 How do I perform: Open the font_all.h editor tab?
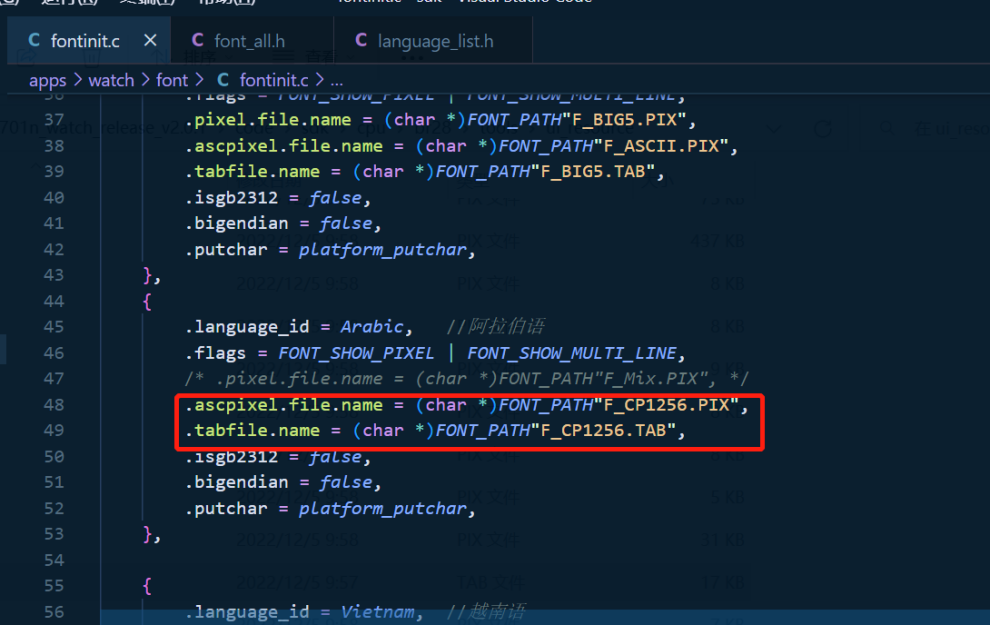(252, 41)
